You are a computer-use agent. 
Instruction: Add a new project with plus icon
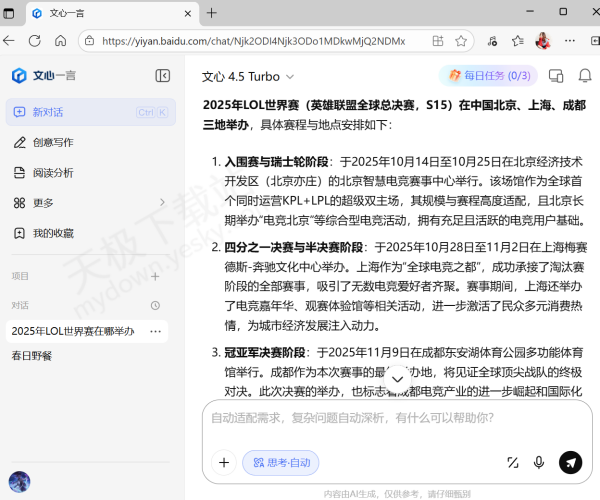coord(155,276)
